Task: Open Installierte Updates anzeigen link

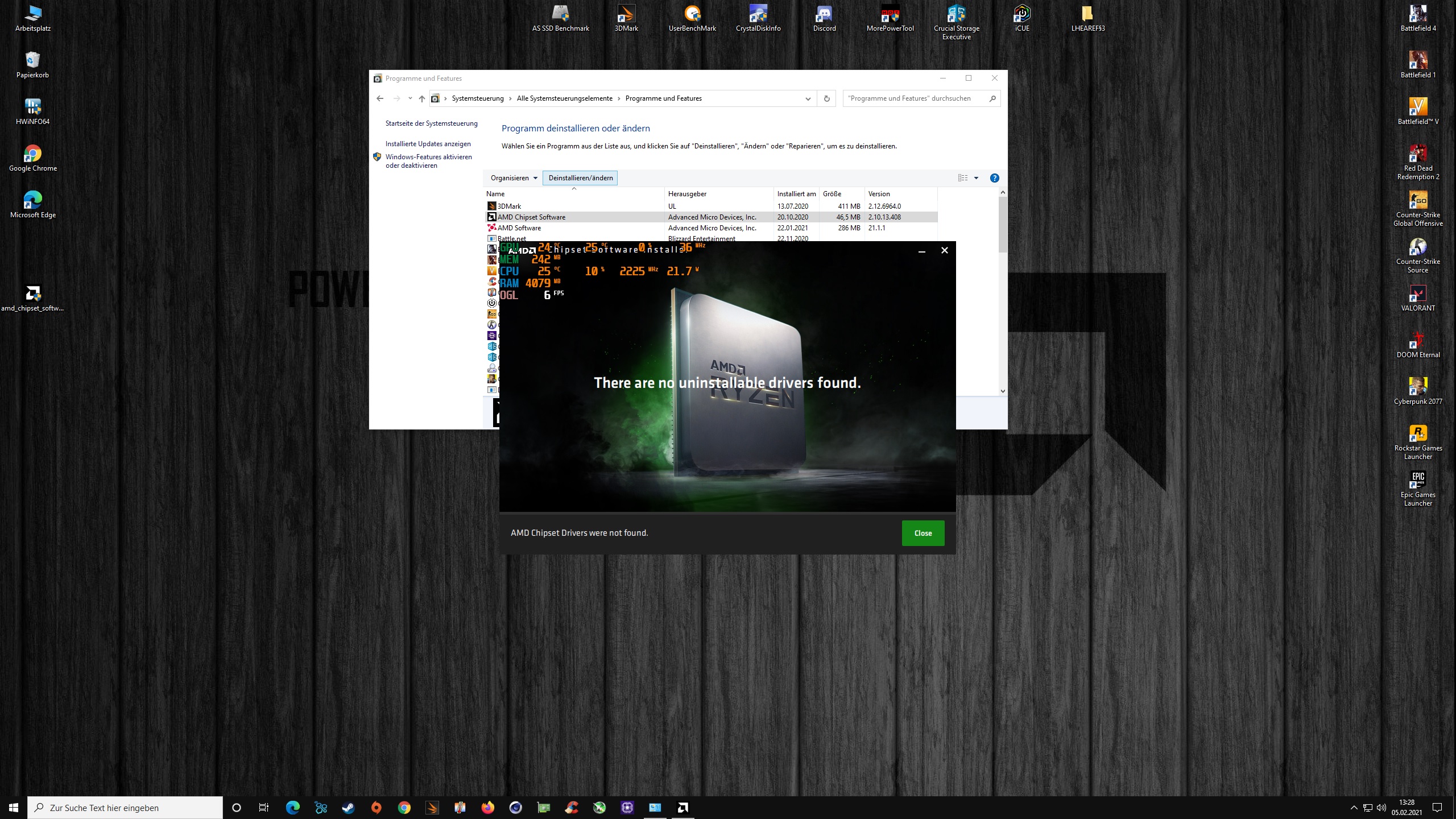Action: (428, 144)
